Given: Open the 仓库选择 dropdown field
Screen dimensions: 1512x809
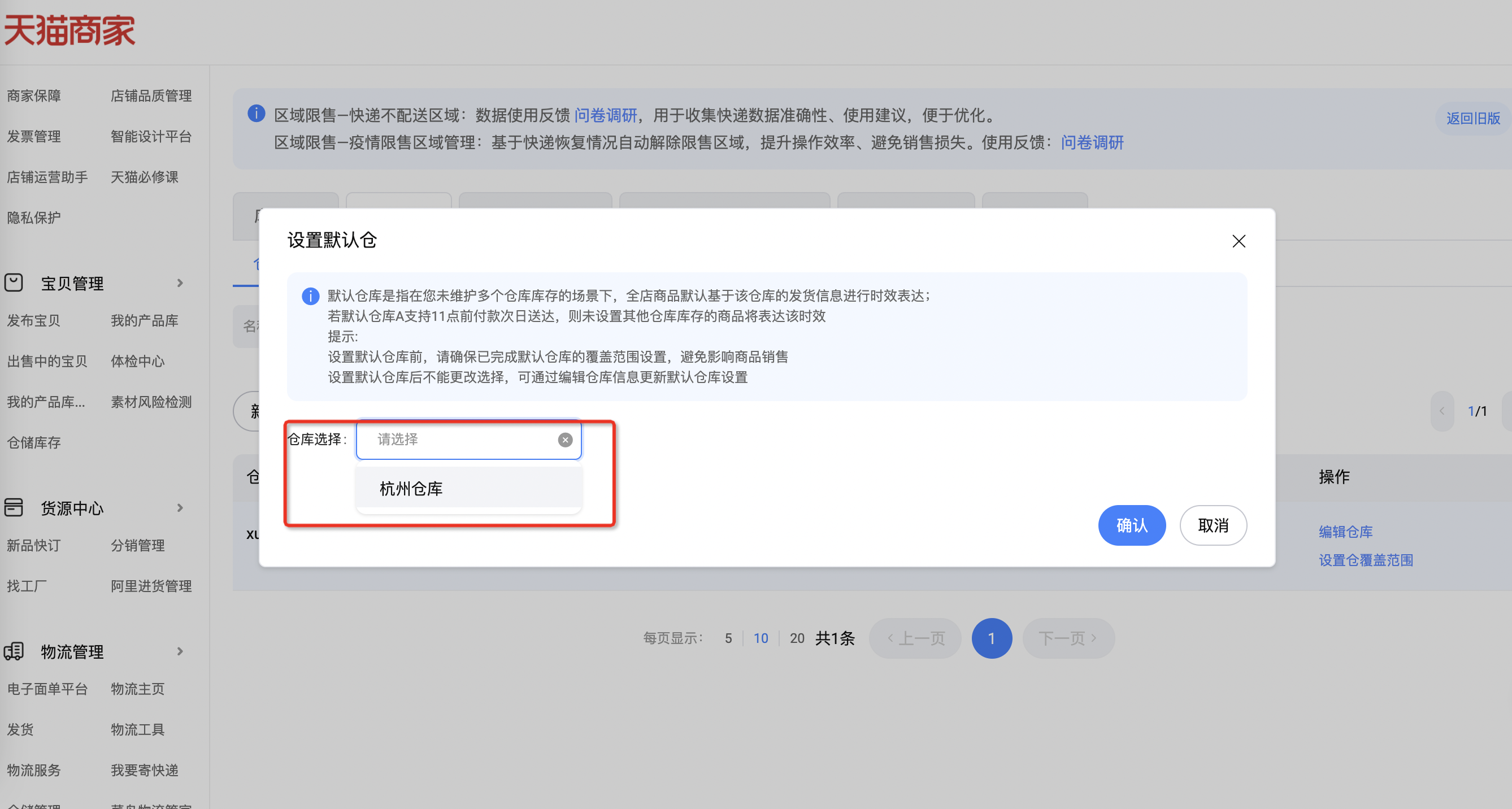Looking at the screenshot, I should (x=468, y=439).
